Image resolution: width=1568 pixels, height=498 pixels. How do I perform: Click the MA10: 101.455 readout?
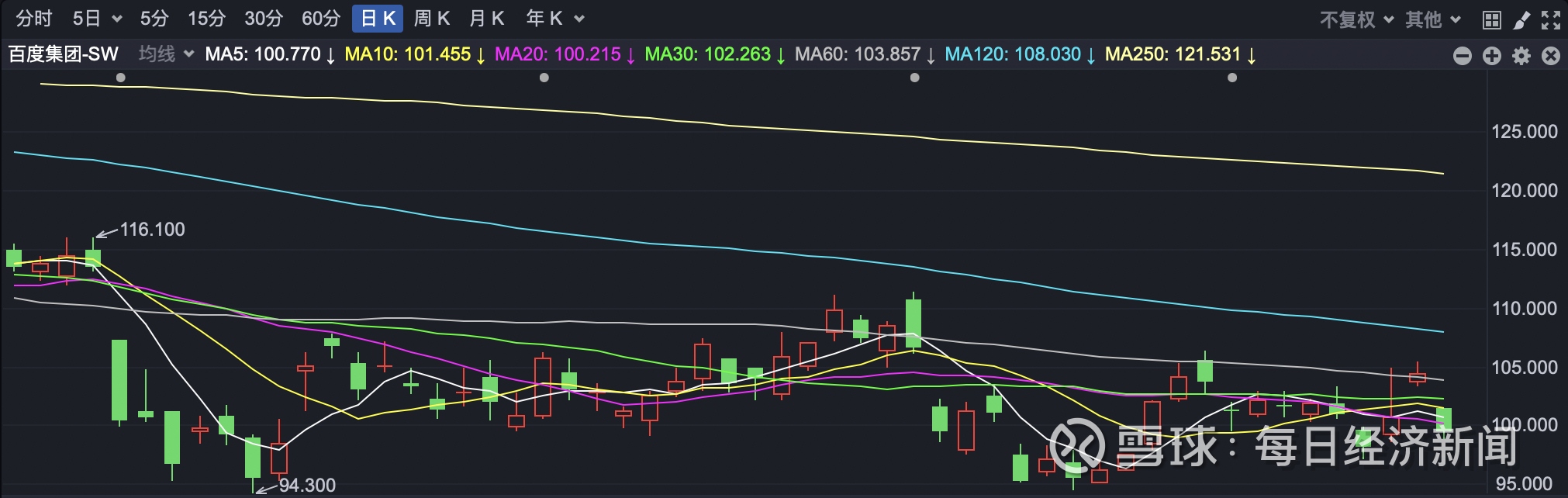[415, 54]
